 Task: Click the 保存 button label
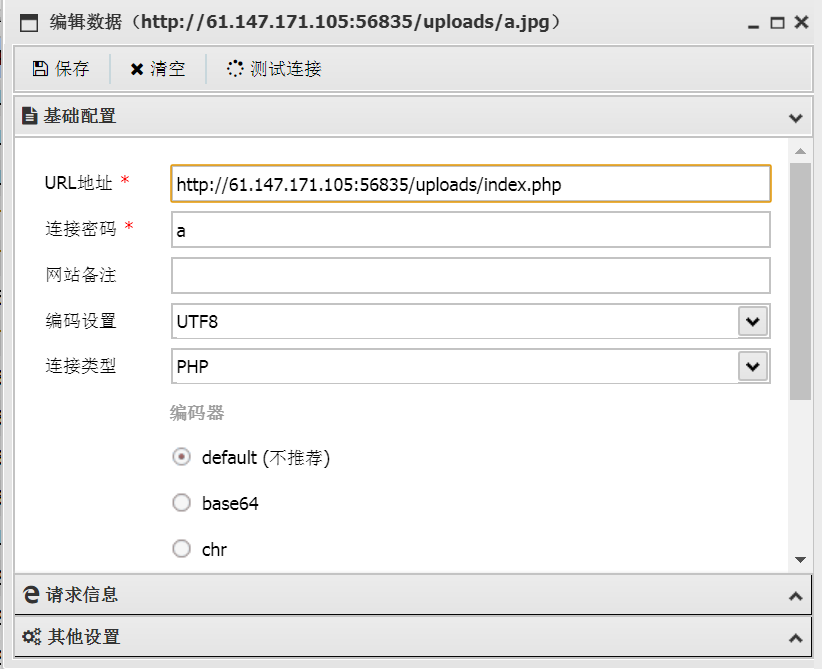point(72,69)
